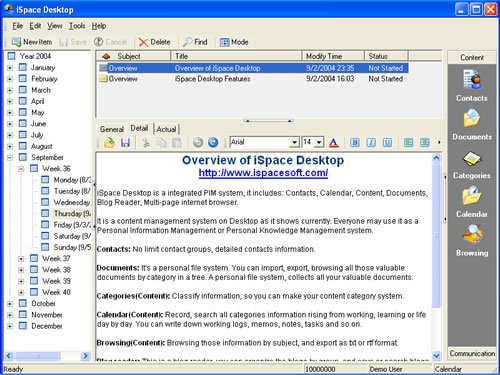500x375 pixels.
Task: Open the Tools menu
Action: coord(77,26)
